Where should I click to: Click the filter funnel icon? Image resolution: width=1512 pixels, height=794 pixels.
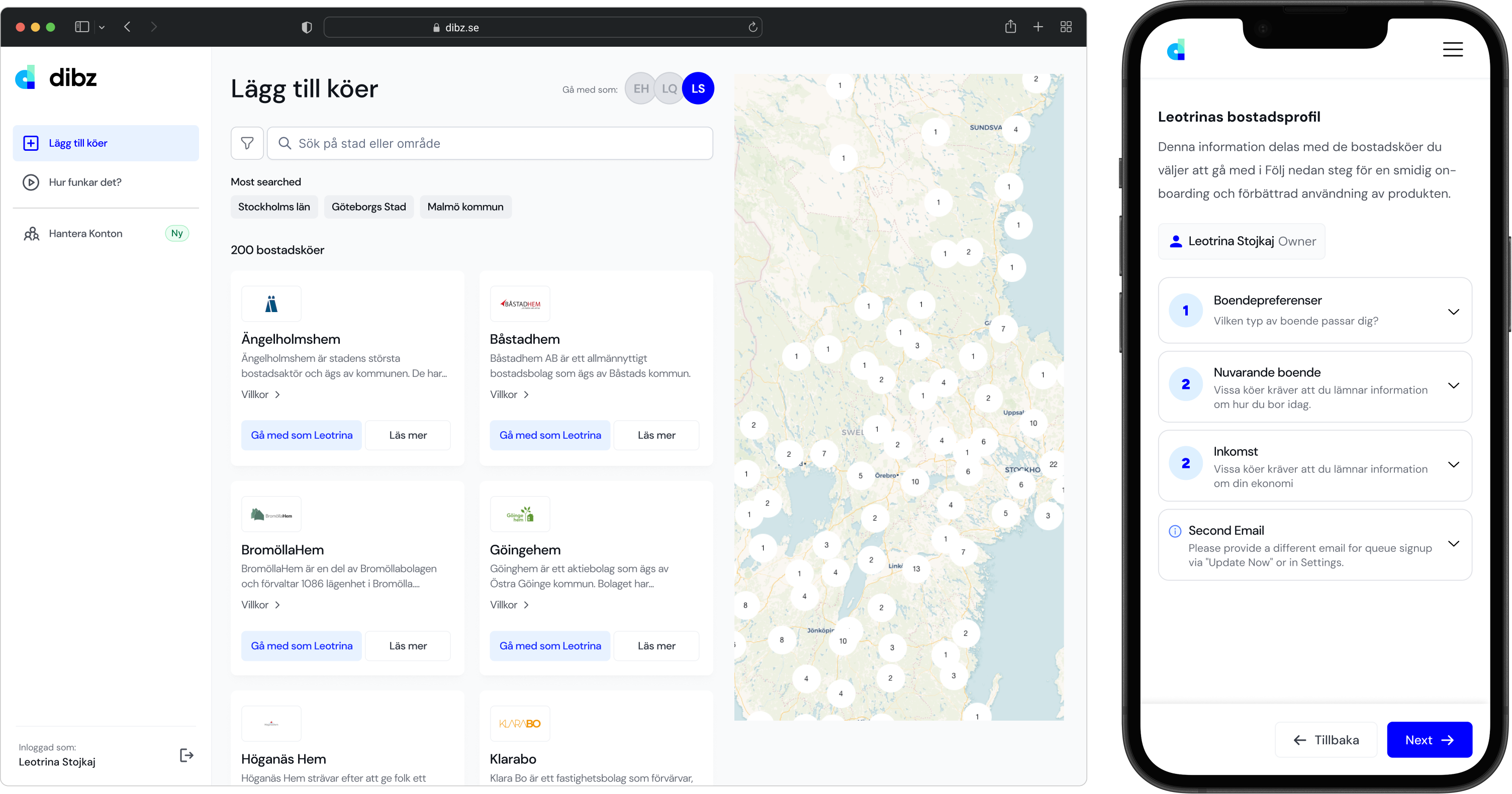247,143
